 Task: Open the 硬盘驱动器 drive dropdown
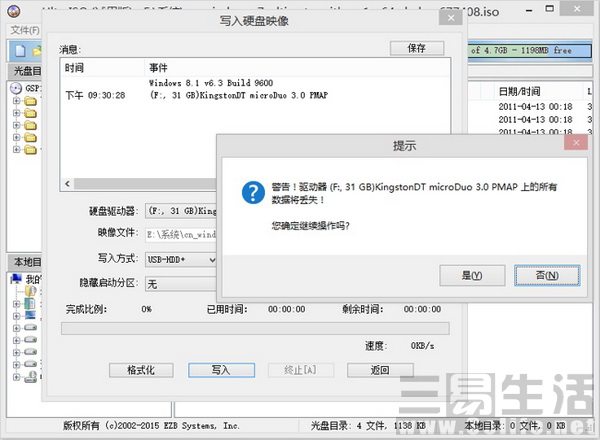(181, 211)
